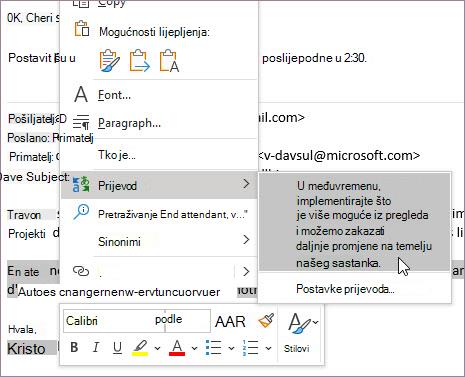Viewport: 465px width, 377px height.
Task: Select the Prijevod menu entry
Action: 159,185
